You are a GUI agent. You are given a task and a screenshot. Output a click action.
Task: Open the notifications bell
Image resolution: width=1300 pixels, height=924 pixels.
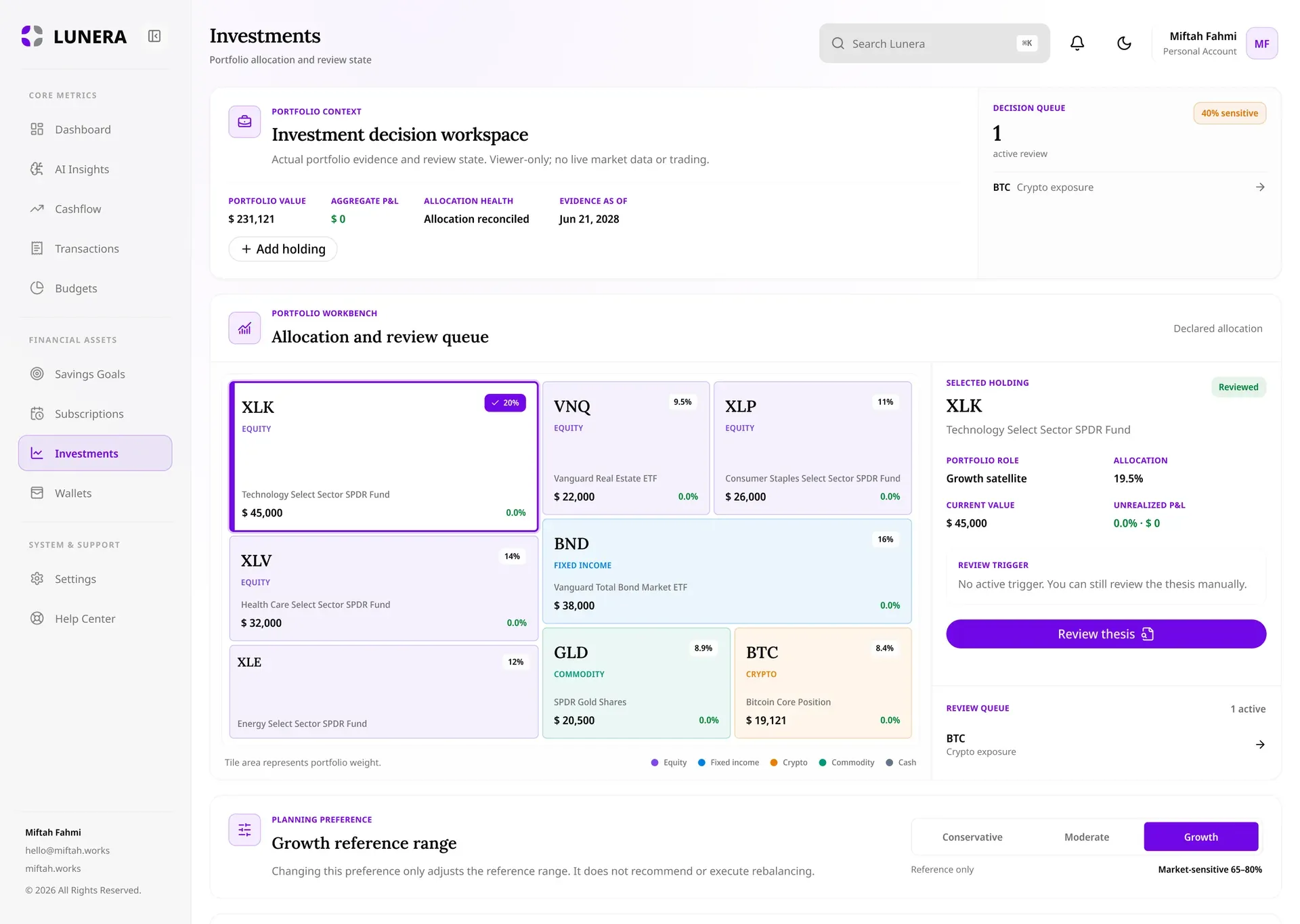pos(1077,43)
